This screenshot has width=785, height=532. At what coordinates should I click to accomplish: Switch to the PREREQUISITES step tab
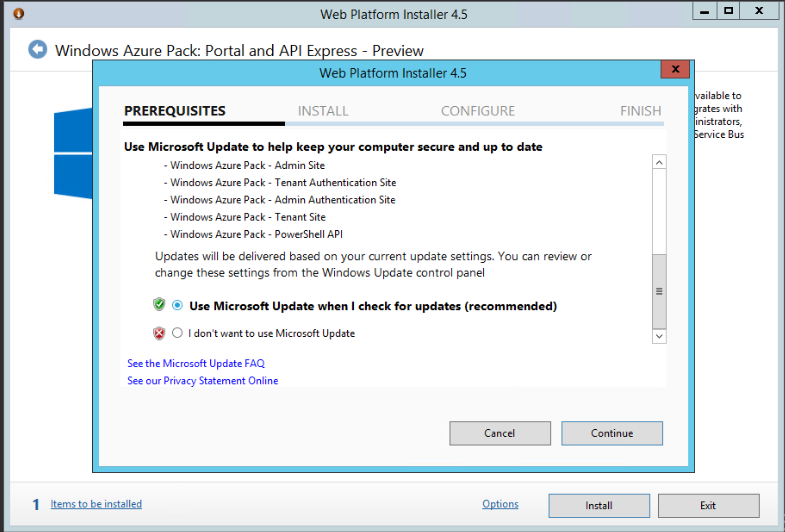[175, 111]
